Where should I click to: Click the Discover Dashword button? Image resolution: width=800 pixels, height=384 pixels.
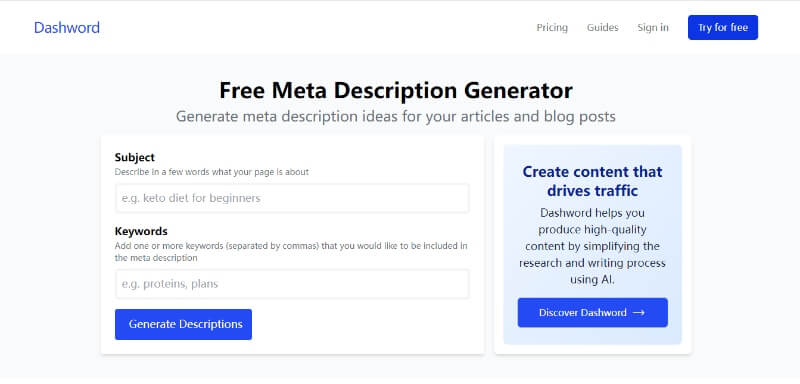click(592, 313)
